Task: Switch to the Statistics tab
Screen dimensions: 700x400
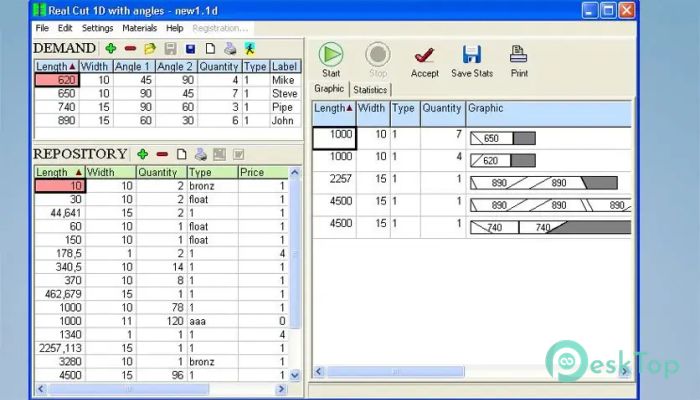Action: point(370,90)
